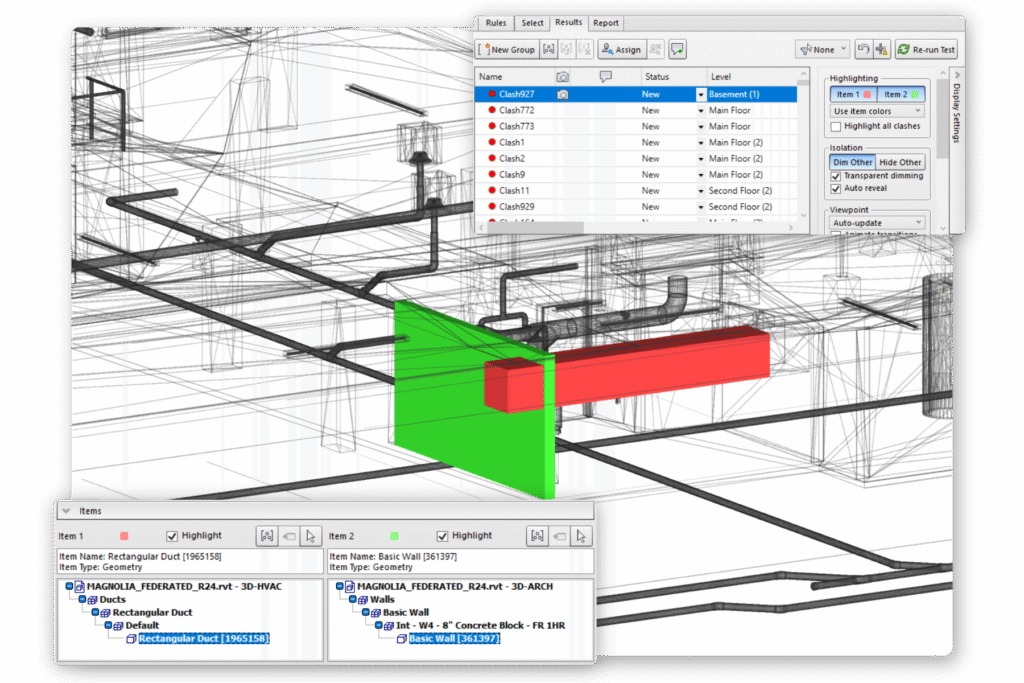
Task: Select Rectangular Duct [1965158] tree item
Action: coord(204,639)
